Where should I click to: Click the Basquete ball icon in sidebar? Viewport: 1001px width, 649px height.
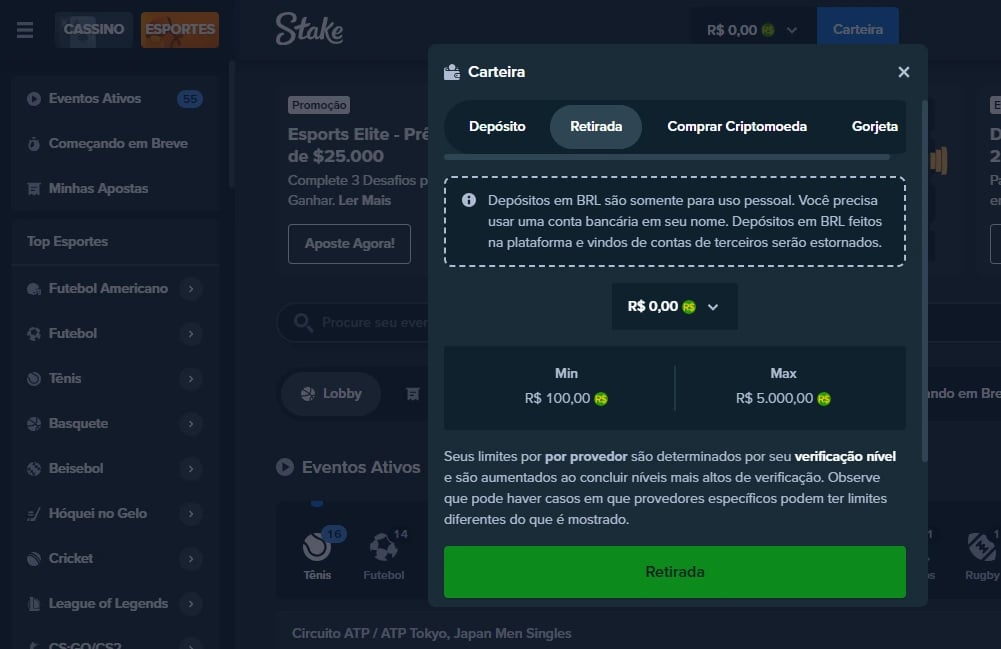coord(34,424)
